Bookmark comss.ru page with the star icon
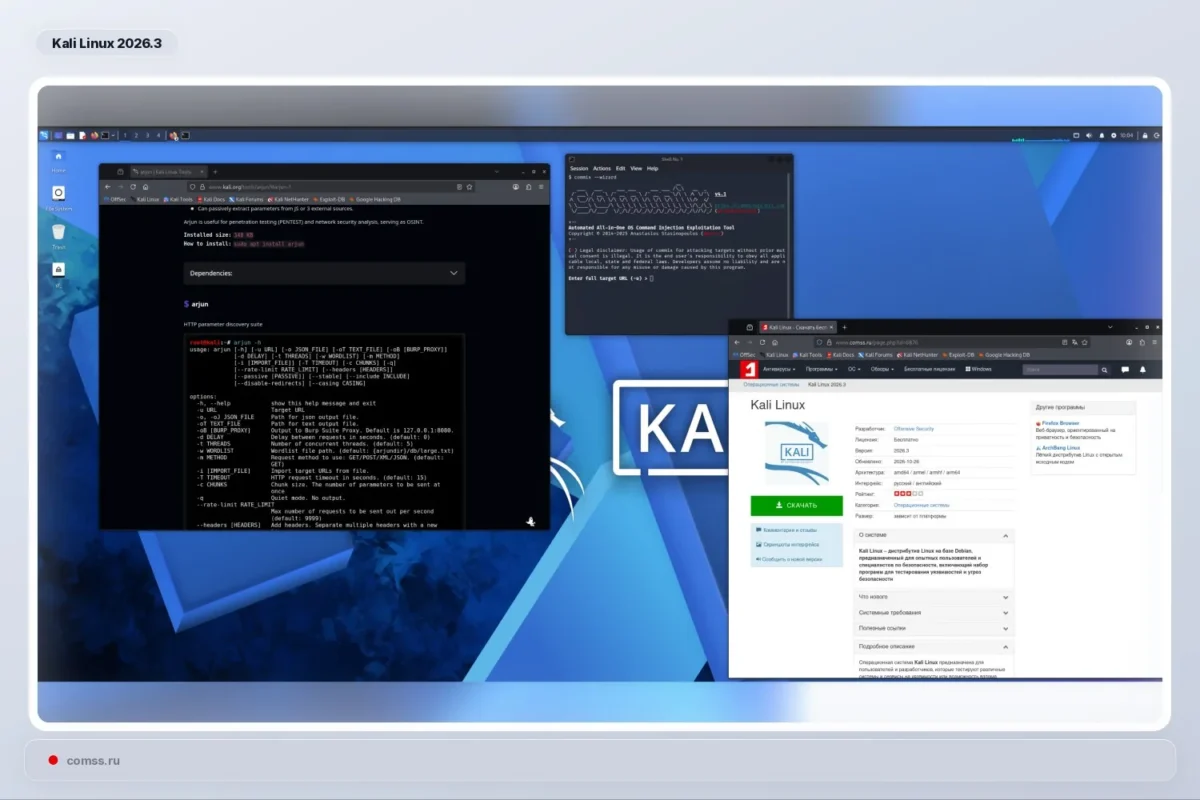Viewport: 1200px width, 800px height. point(1085,342)
